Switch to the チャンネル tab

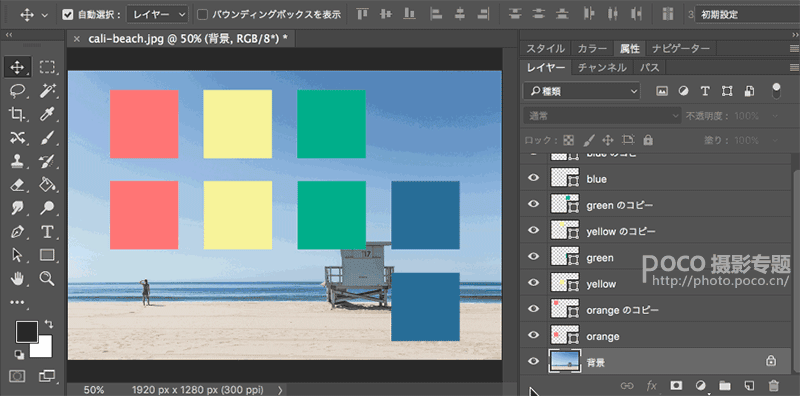point(602,67)
